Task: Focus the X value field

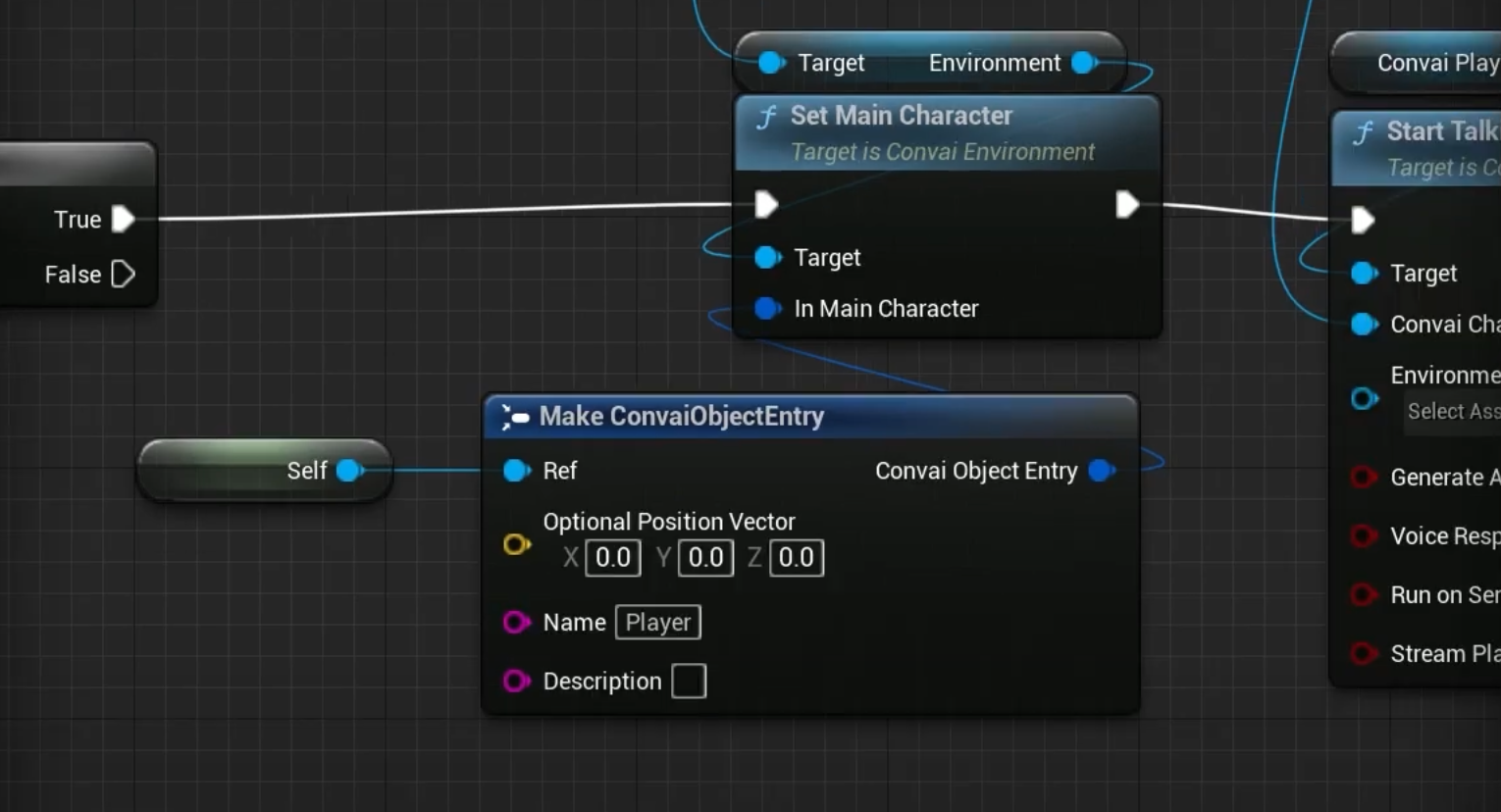Action: [x=613, y=557]
